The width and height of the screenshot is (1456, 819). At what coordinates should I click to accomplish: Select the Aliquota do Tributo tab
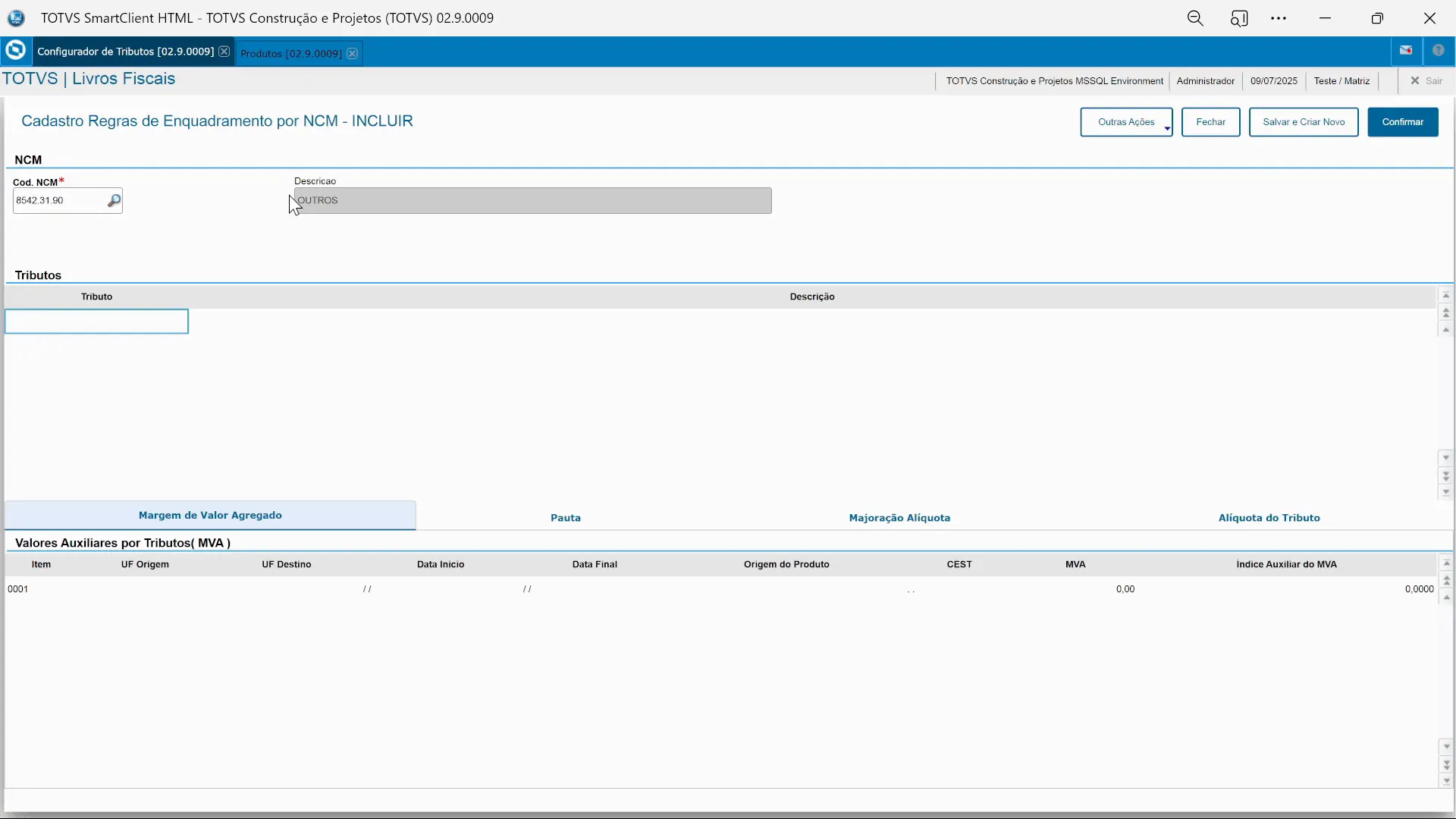pyautogui.click(x=1270, y=517)
